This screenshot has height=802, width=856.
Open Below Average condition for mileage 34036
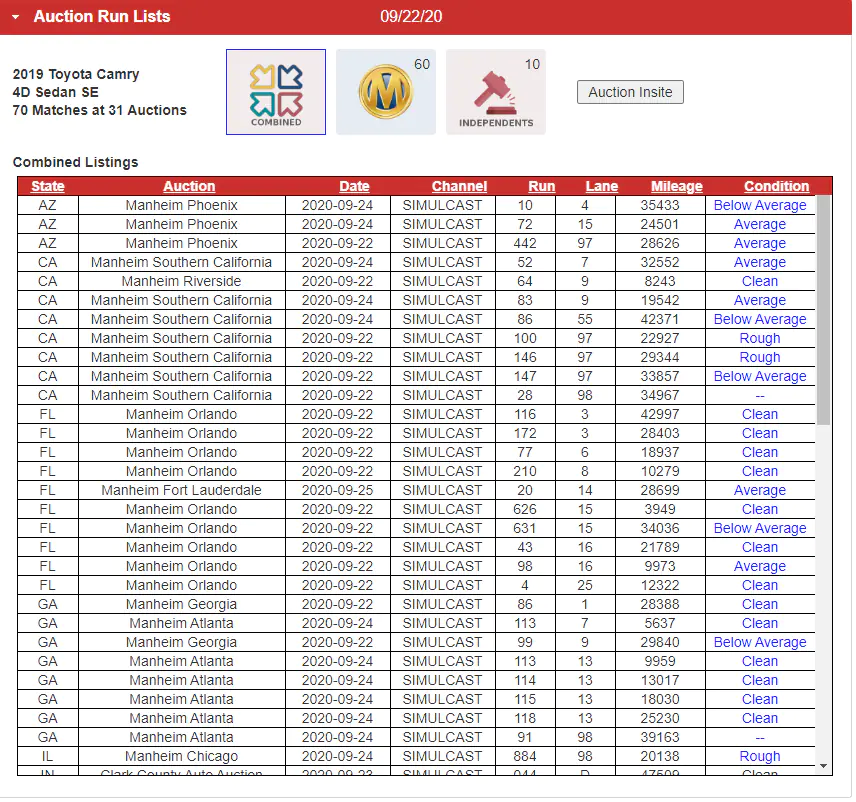(x=762, y=530)
